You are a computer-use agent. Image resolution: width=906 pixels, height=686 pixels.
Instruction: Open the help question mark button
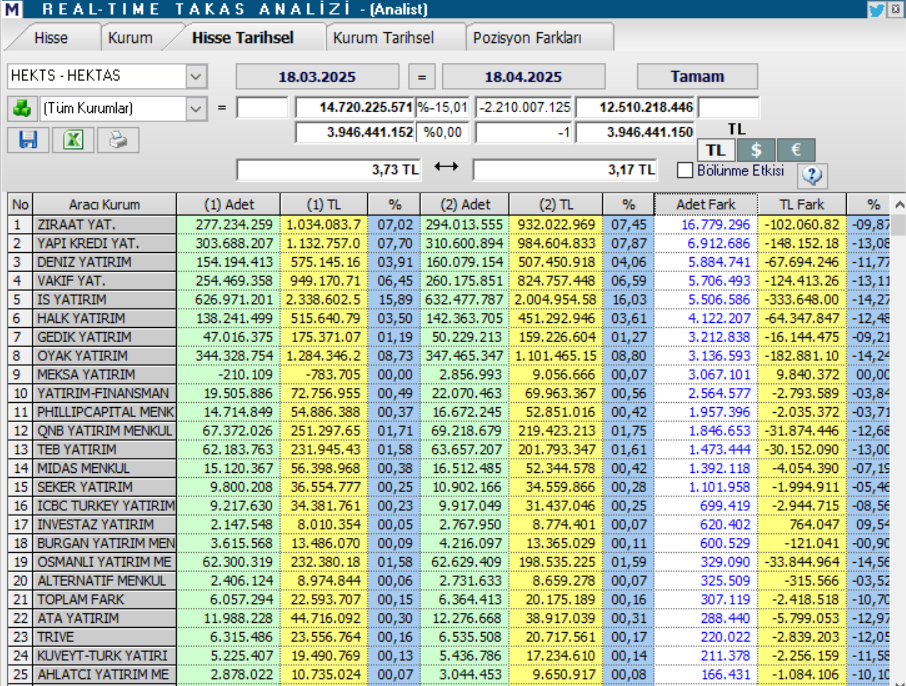pos(812,175)
